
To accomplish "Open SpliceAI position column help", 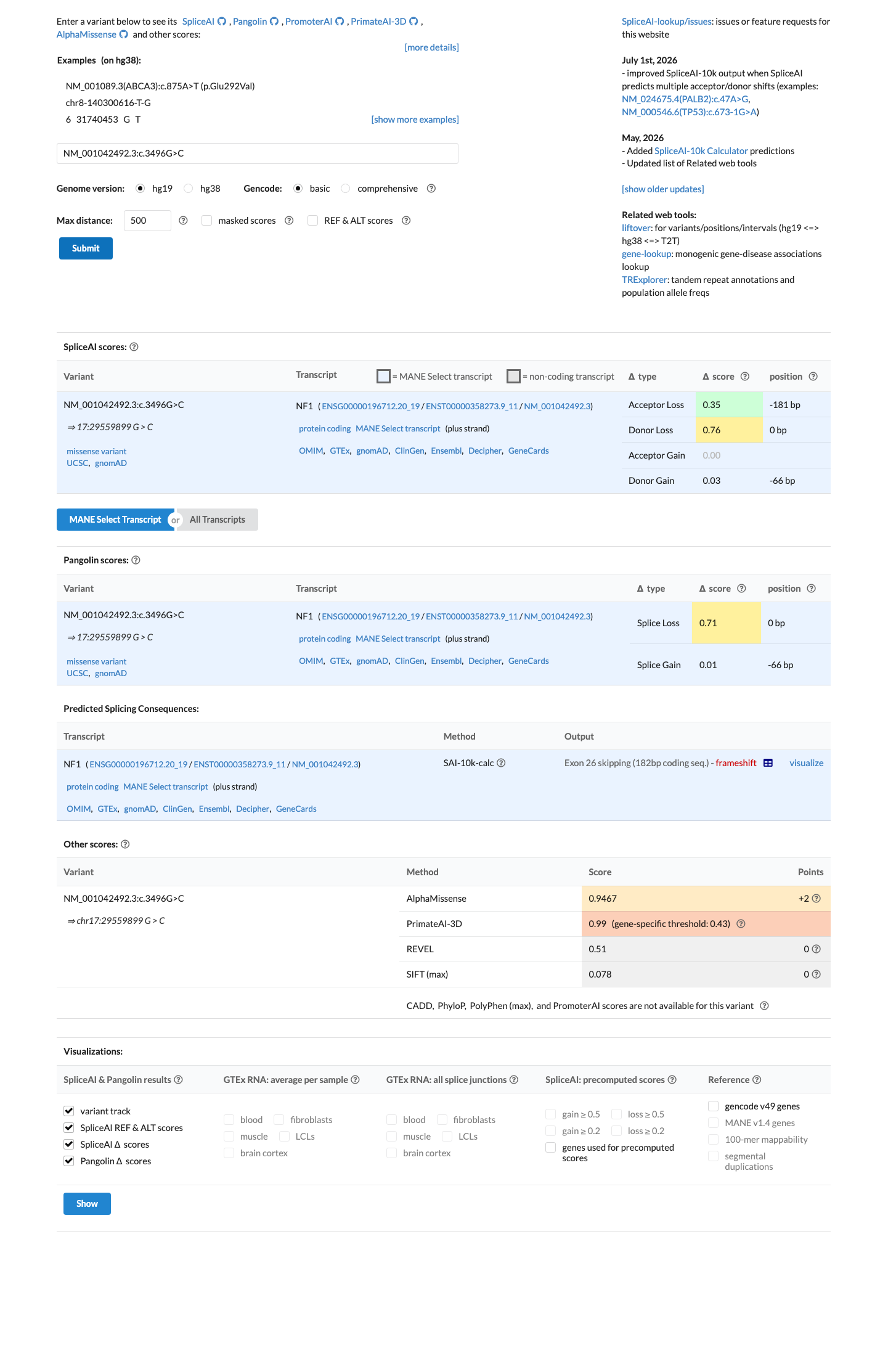I will pos(813,377).
